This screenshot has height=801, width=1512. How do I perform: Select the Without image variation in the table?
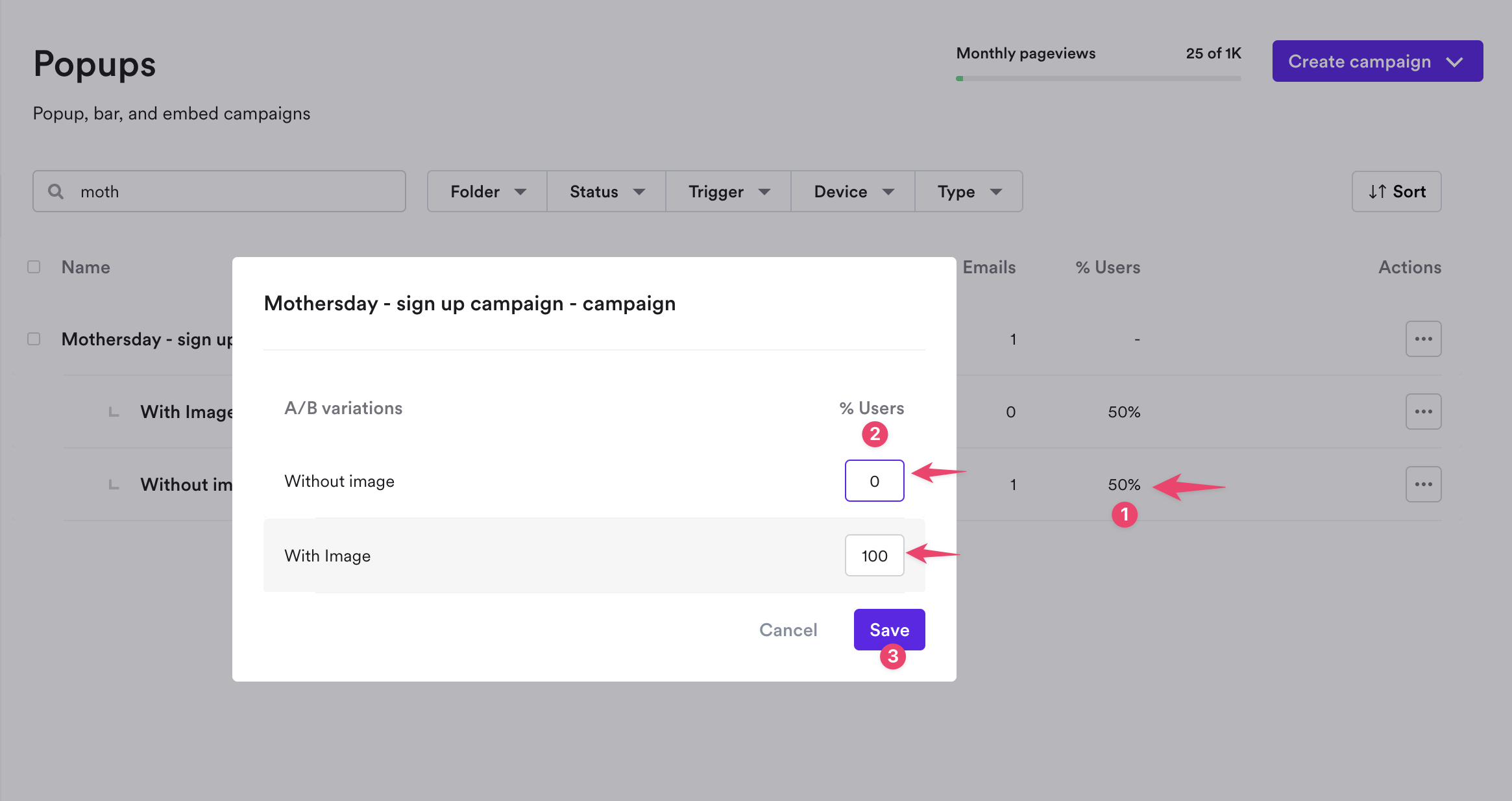(186, 484)
